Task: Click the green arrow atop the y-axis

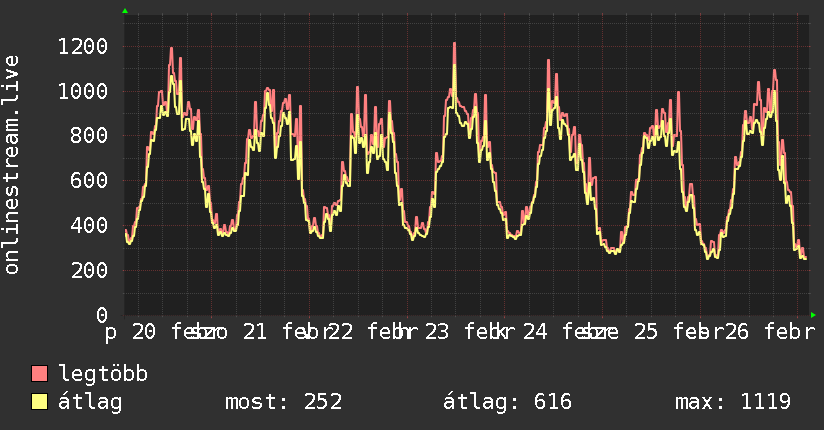Action: [x=125, y=11]
